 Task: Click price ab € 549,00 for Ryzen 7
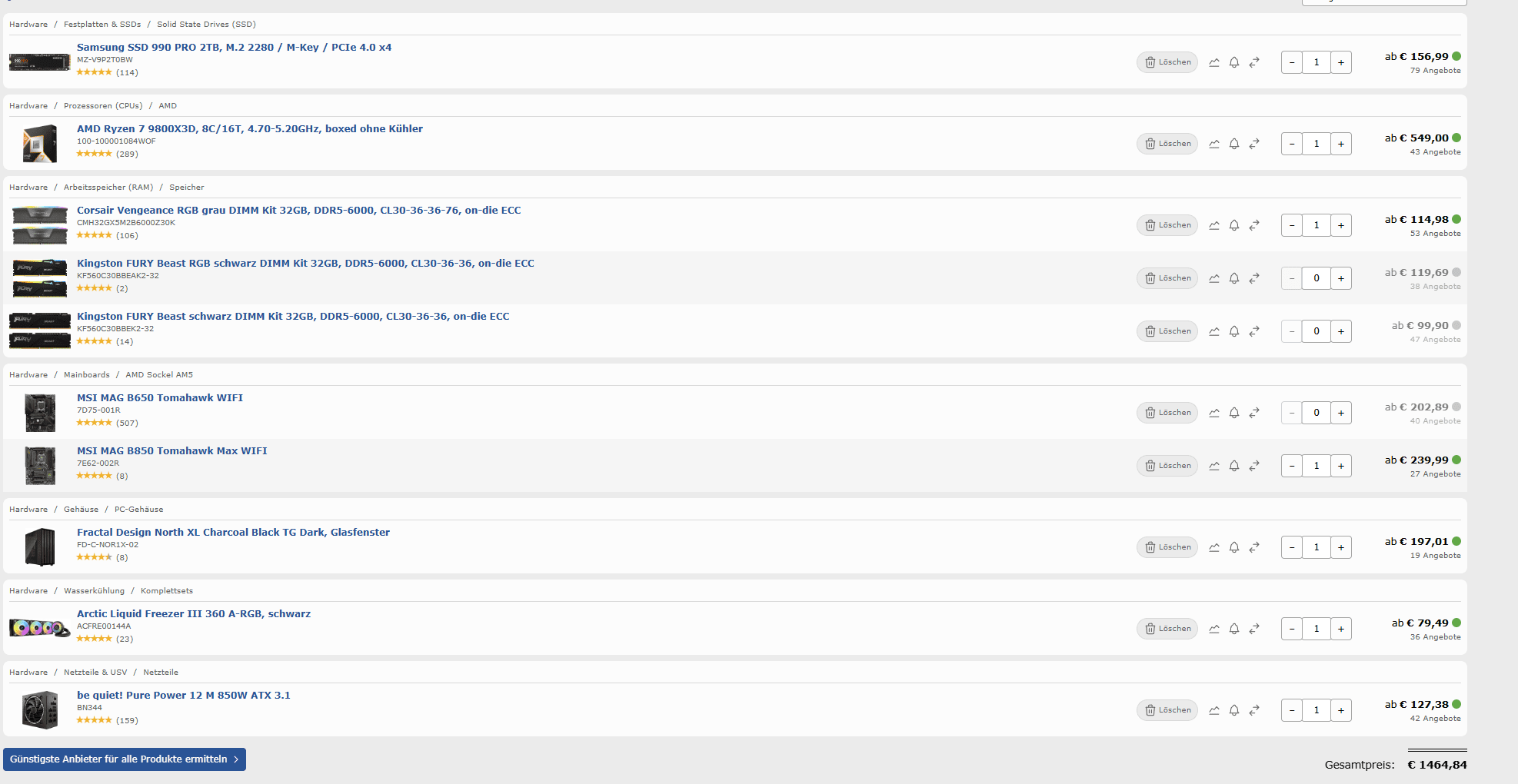click(1416, 138)
